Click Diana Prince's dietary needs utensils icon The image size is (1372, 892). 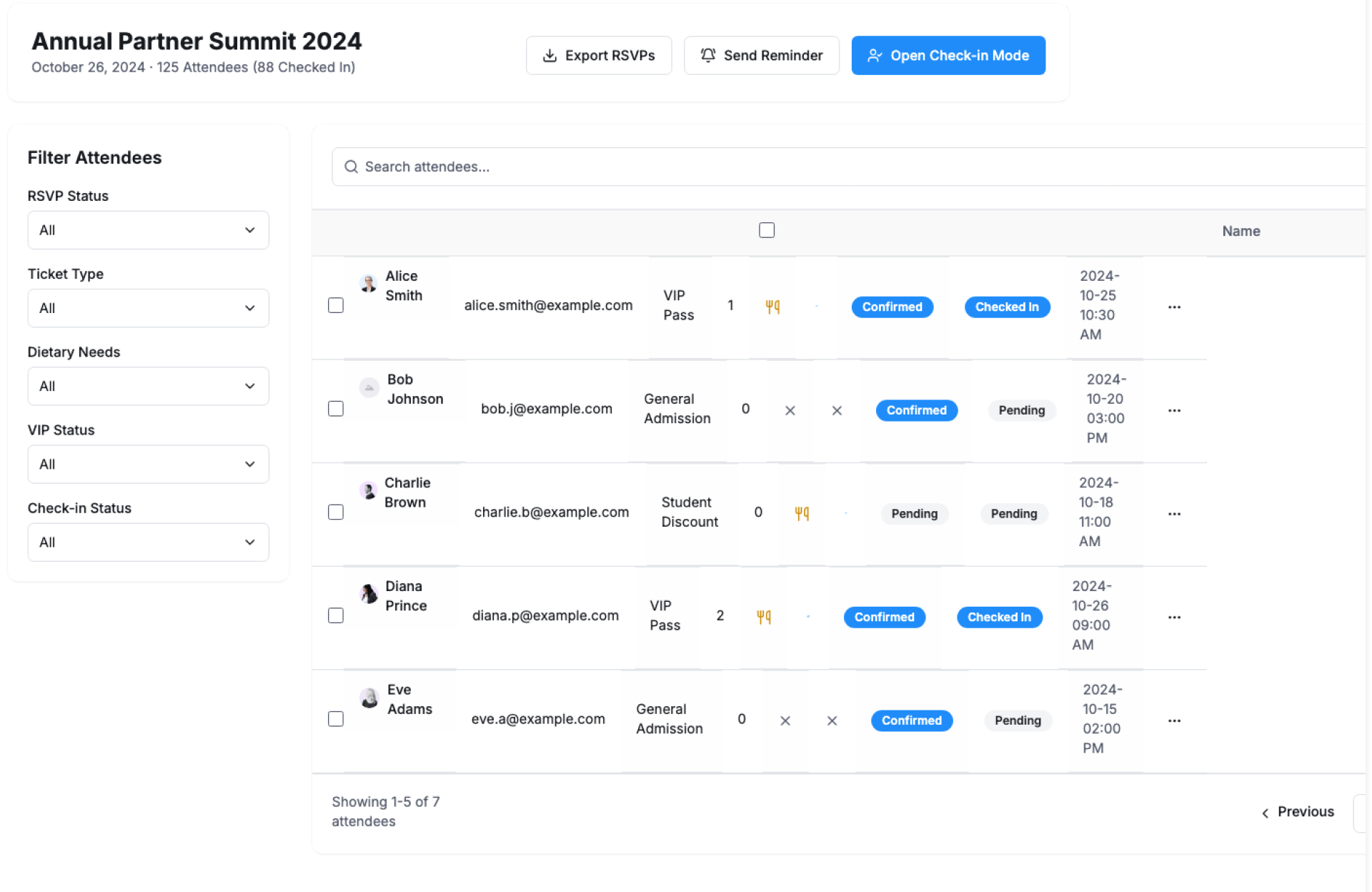click(764, 617)
